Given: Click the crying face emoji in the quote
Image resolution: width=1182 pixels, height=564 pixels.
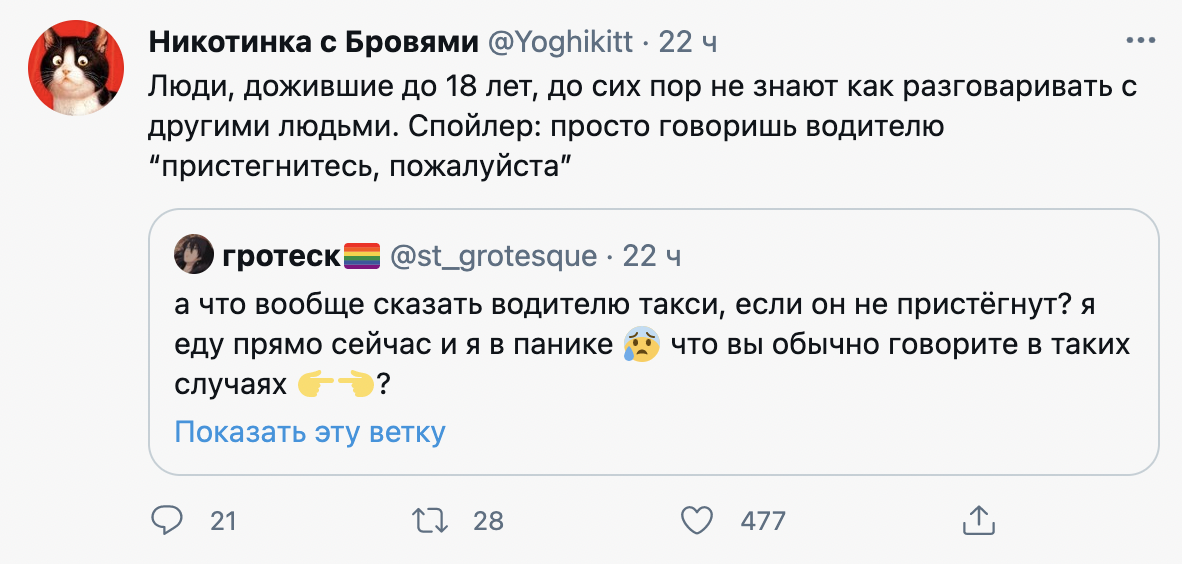Looking at the screenshot, I should [640, 345].
